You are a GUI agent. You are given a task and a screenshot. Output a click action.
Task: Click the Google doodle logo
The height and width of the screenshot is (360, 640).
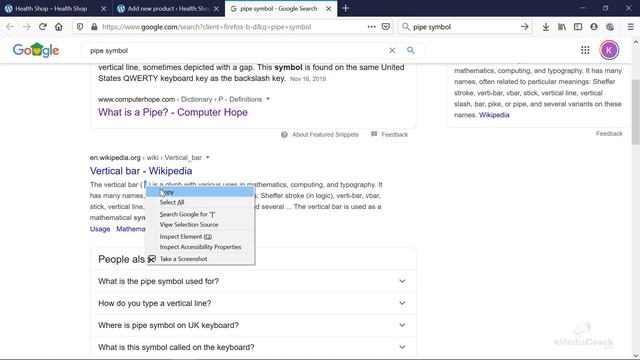[36, 50]
